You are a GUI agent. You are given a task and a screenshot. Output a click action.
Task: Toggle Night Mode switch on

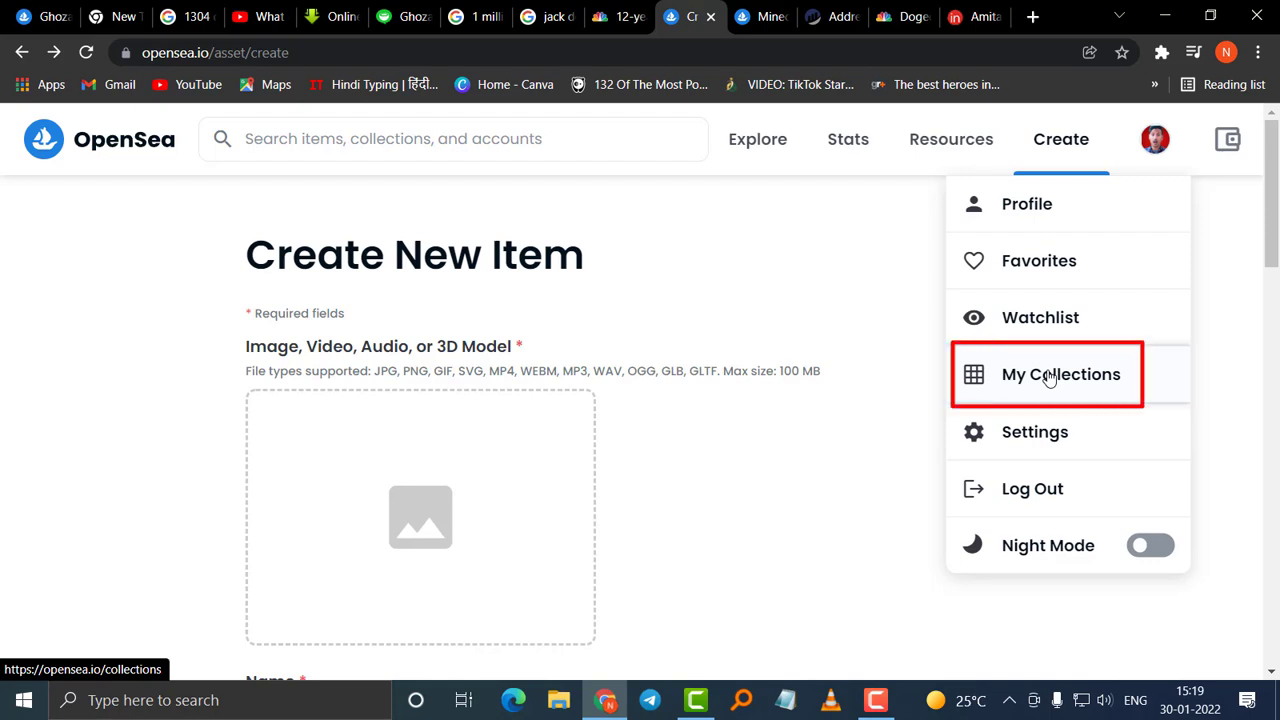click(1150, 545)
